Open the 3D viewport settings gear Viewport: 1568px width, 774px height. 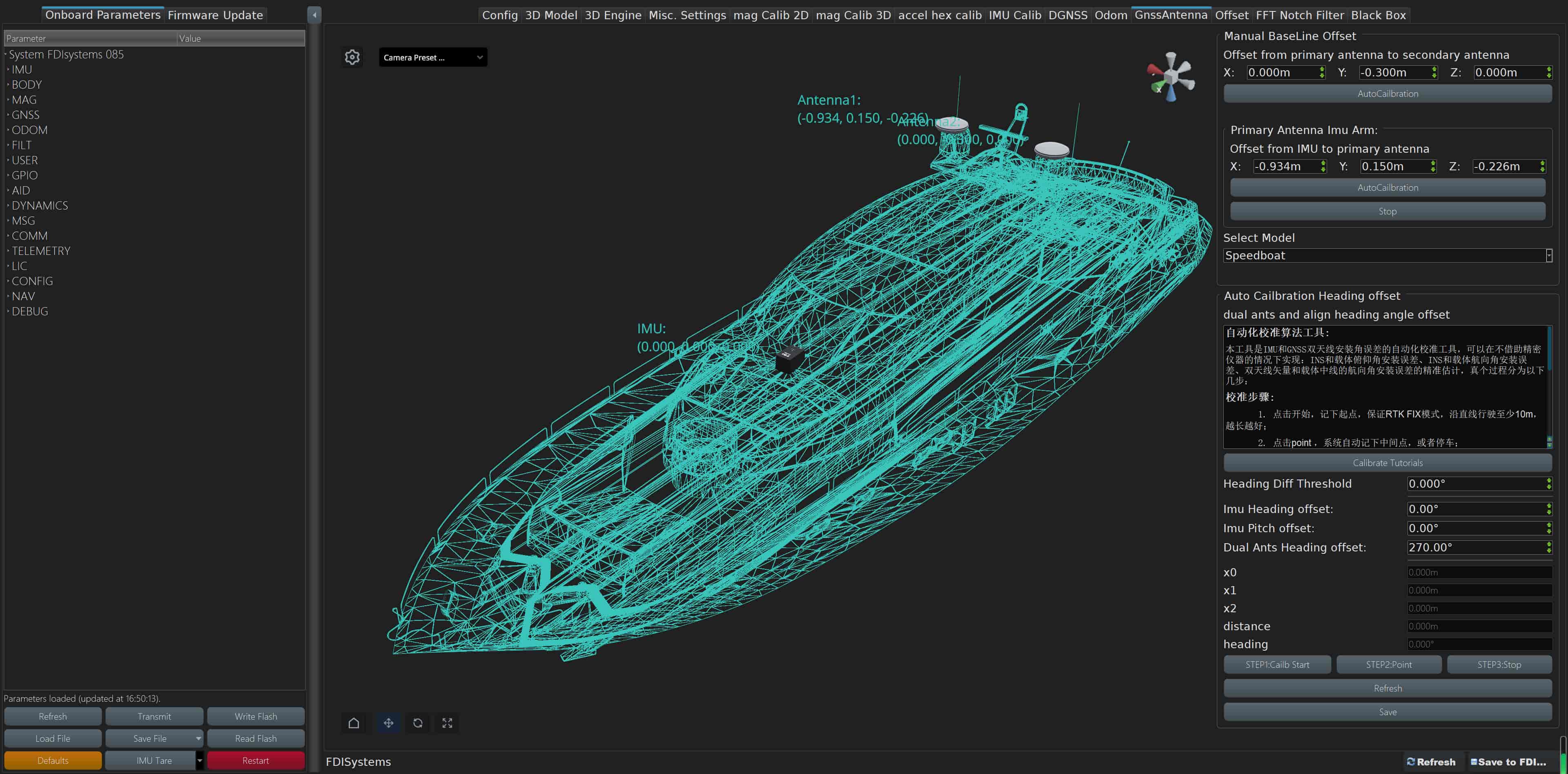point(352,57)
